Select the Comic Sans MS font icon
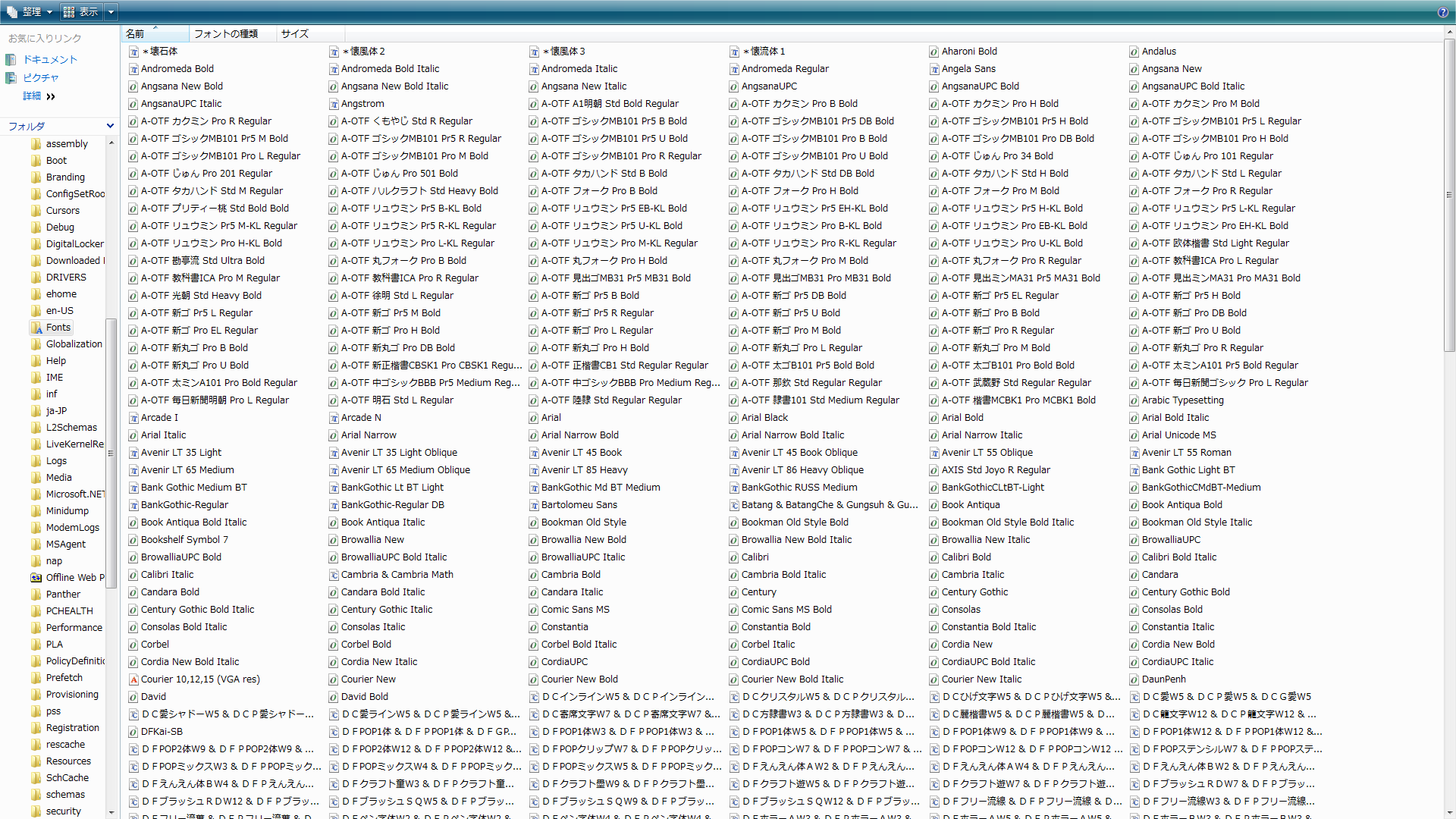The image size is (1456, 819). coord(534,610)
